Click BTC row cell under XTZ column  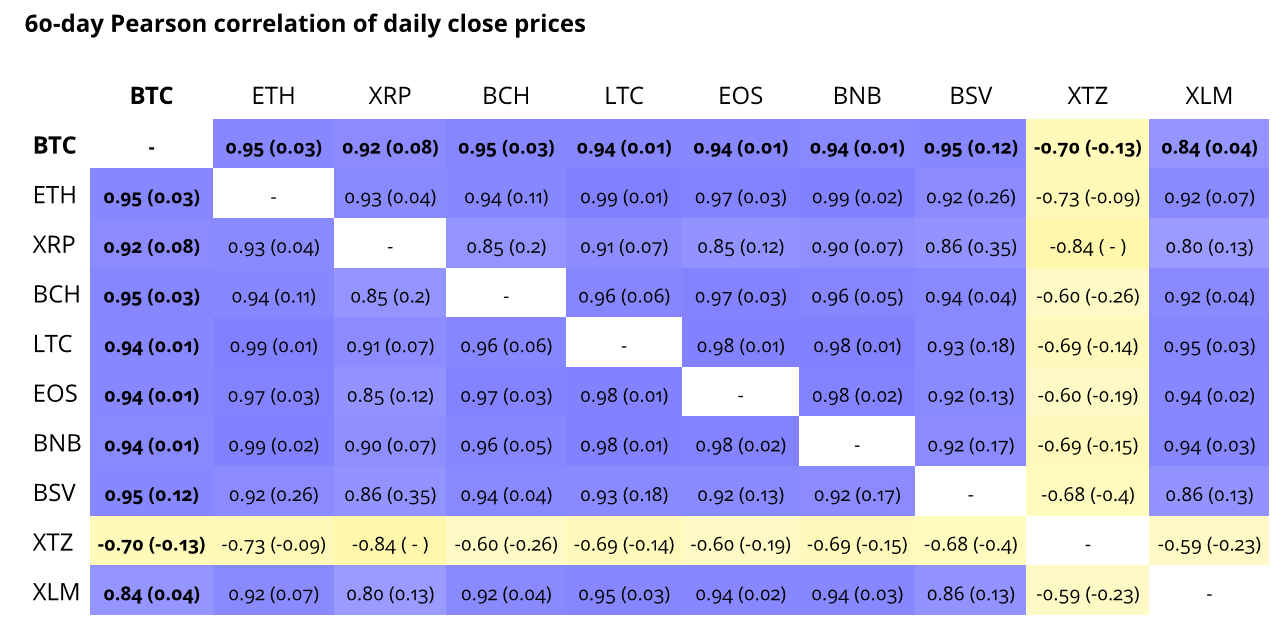pyautogui.click(x=1087, y=148)
